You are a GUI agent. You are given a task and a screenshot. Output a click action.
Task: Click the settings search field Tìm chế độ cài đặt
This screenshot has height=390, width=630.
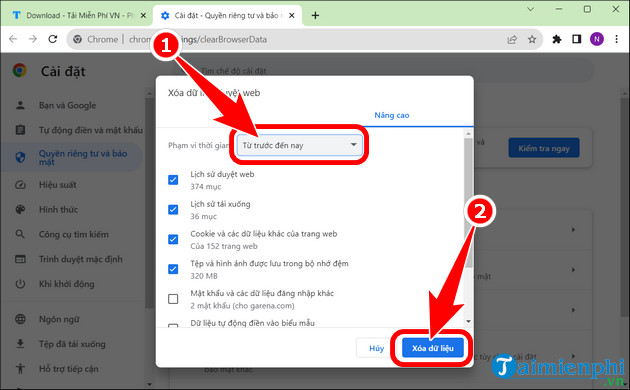coord(384,71)
